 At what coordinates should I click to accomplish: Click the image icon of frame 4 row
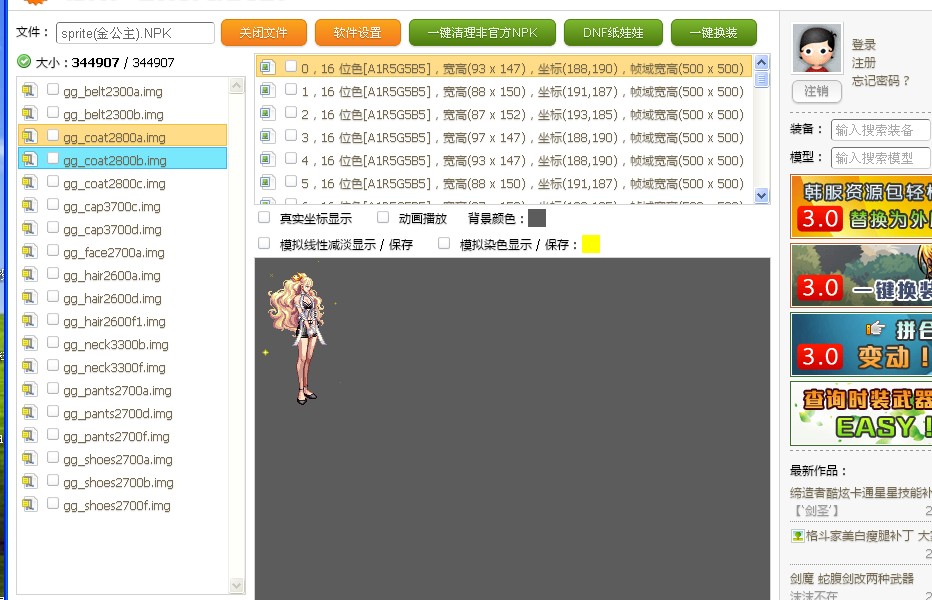coord(267,159)
